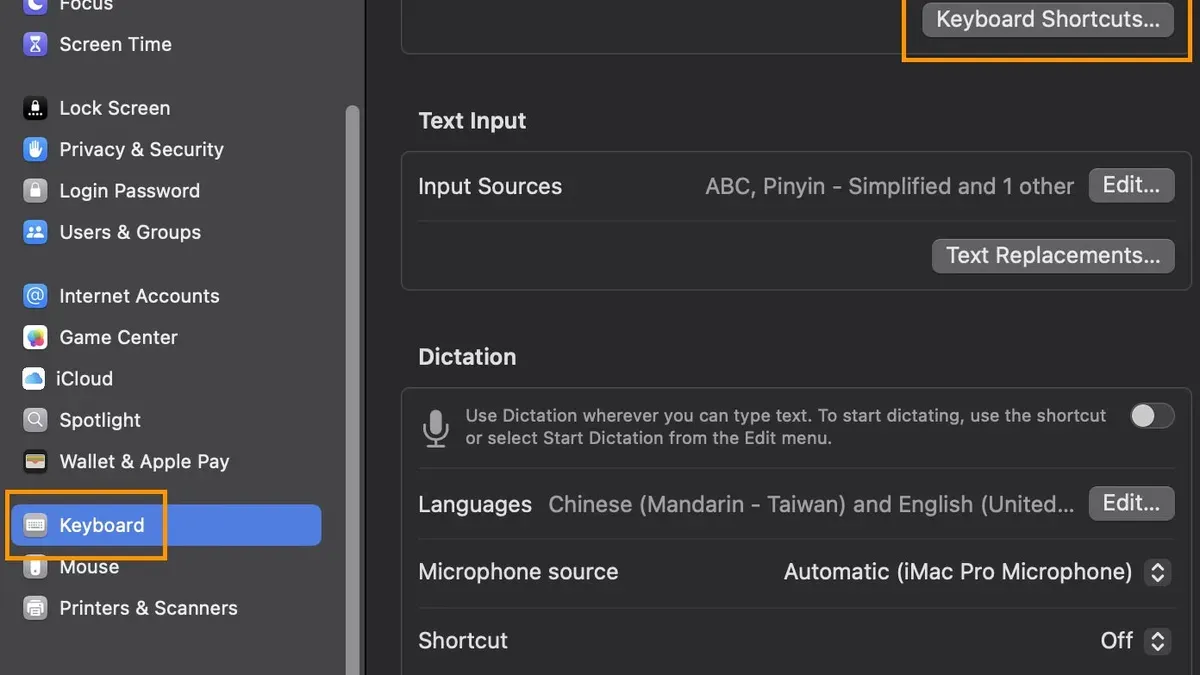The width and height of the screenshot is (1200, 675).
Task: Click the 'Dictation' section heading
Action: [x=467, y=357]
